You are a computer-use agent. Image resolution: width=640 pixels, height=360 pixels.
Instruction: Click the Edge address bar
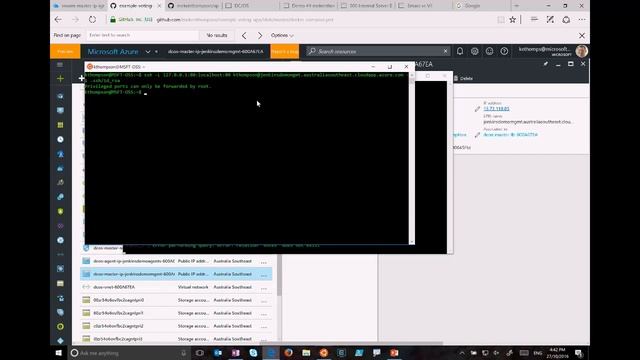point(300,20)
